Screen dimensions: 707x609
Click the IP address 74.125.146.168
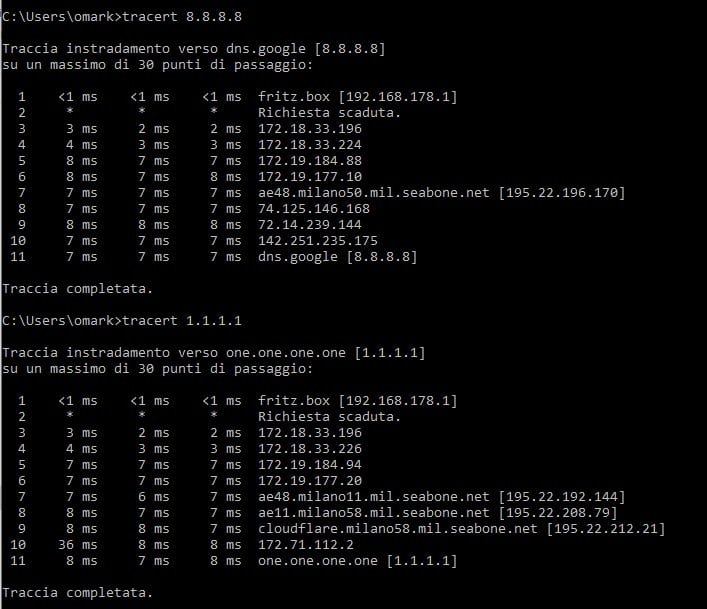(x=314, y=208)
